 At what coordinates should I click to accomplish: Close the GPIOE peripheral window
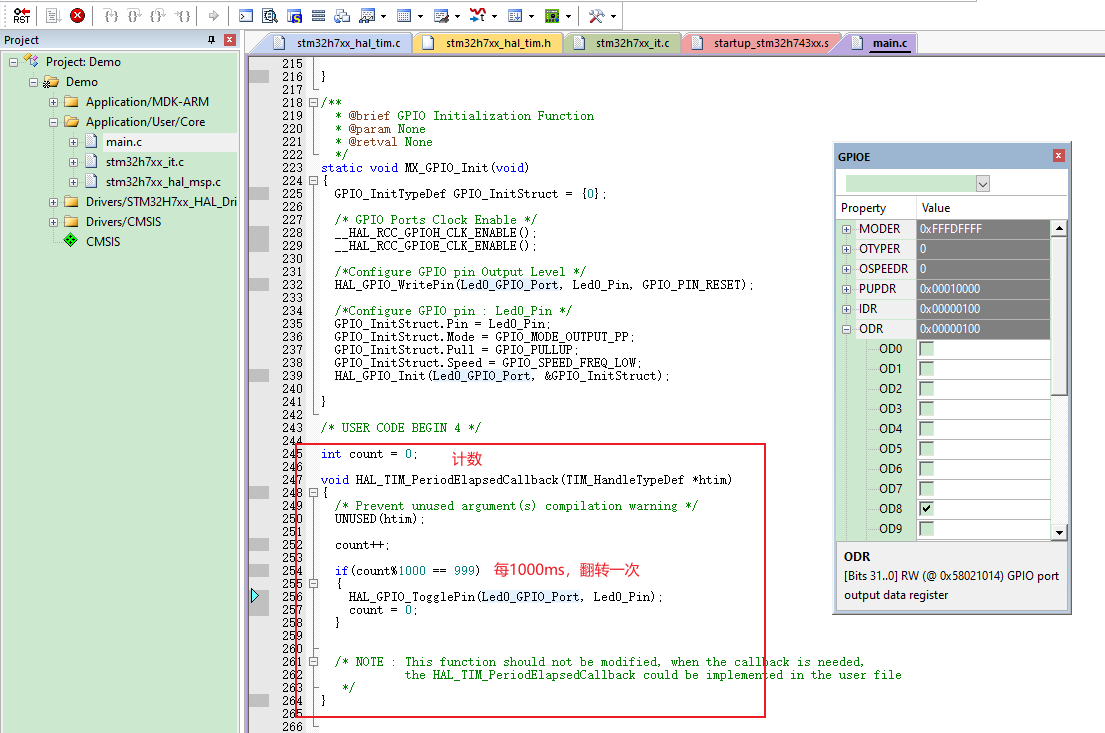(x=1058, y=156)
